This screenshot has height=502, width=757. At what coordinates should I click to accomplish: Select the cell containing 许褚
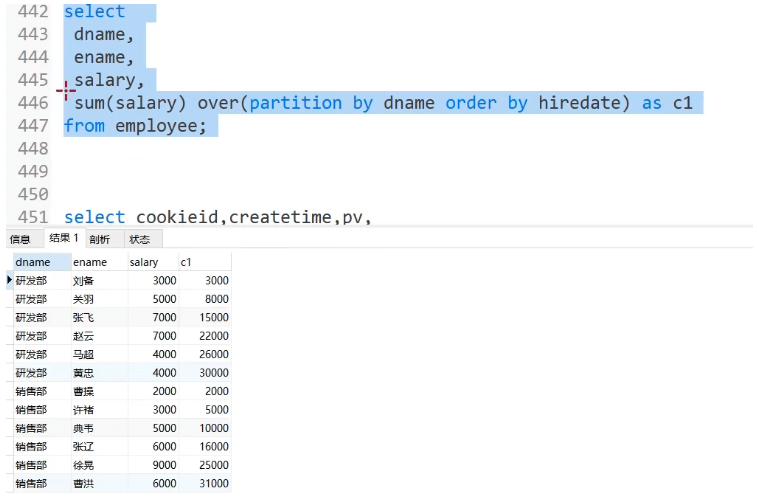99,410
